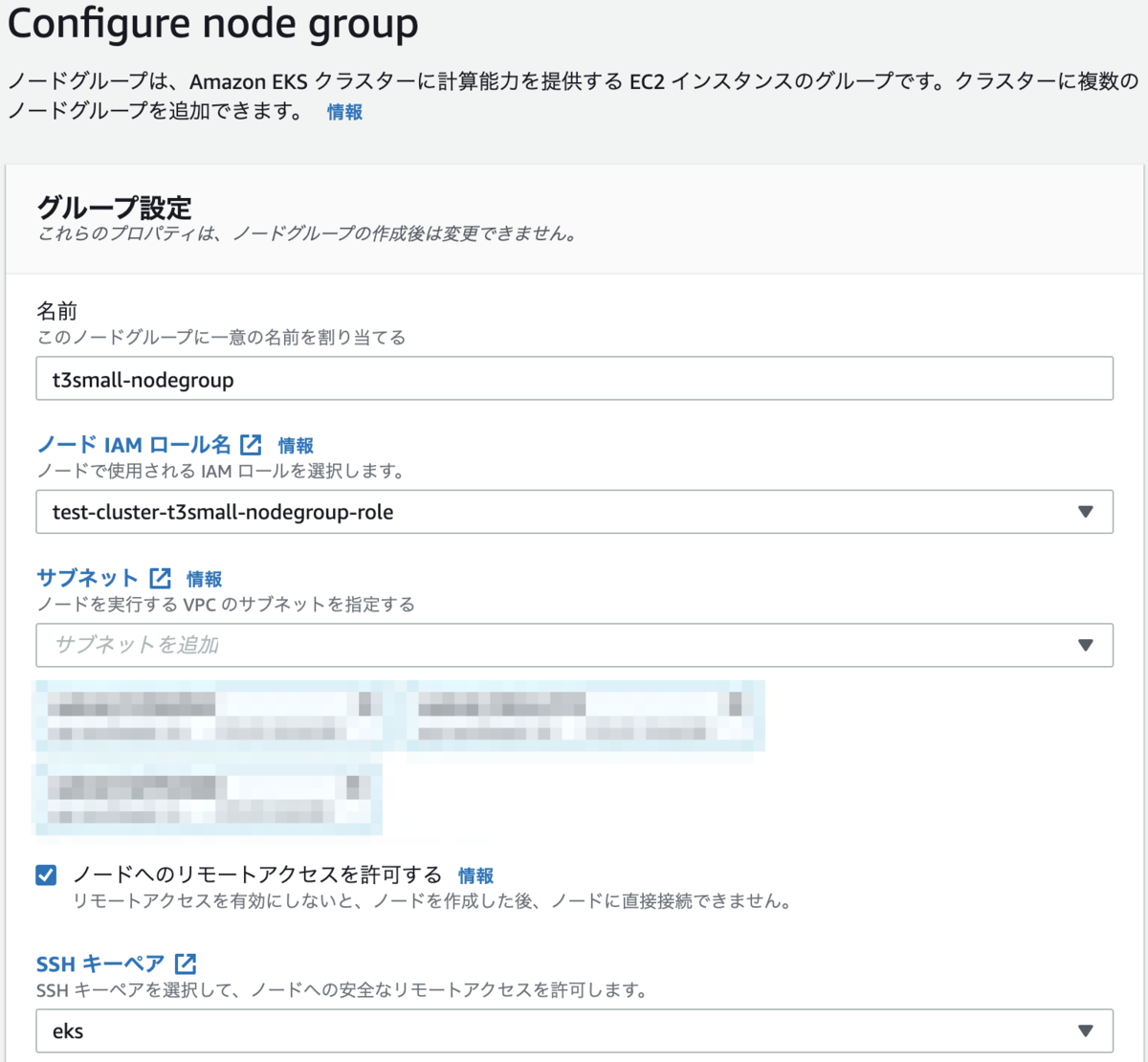1148x1062 pixels.
Task: Click the subnet dropdown arrow
Action: pyautogui.click(x=1085, y=645)
